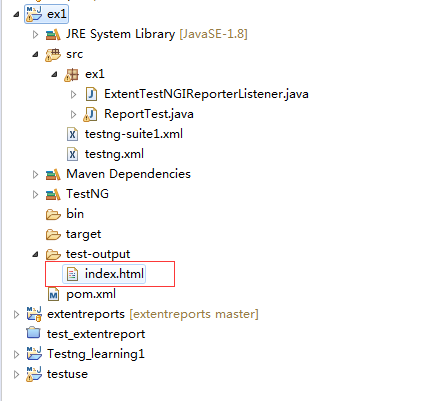The height and width of the screenshot is (401, 448).
Task: Collapse the test-output folder
Action: 35,254
